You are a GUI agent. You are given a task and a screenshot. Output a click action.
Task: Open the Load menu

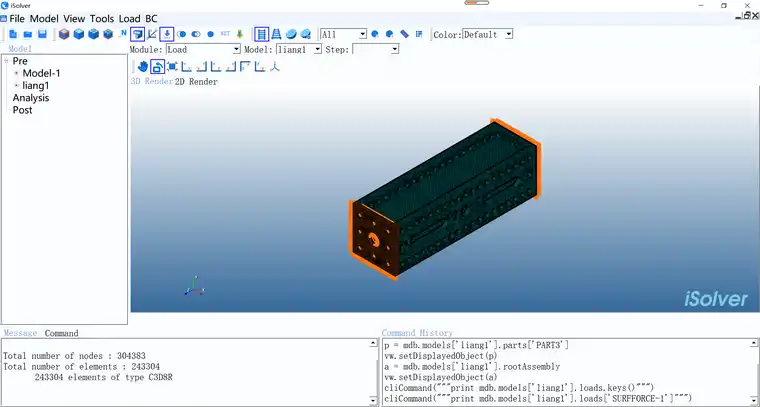coord(129,19)
